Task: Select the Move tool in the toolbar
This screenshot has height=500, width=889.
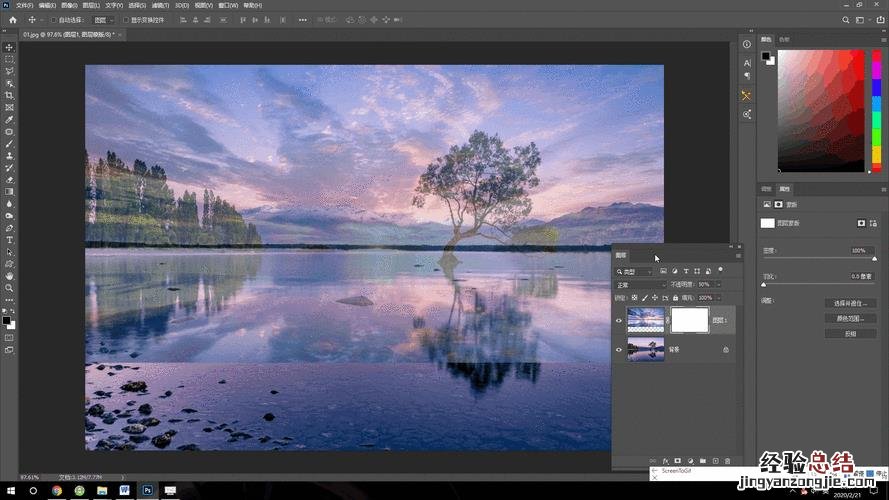Action: pyautogui.click(x=10, y=47)
